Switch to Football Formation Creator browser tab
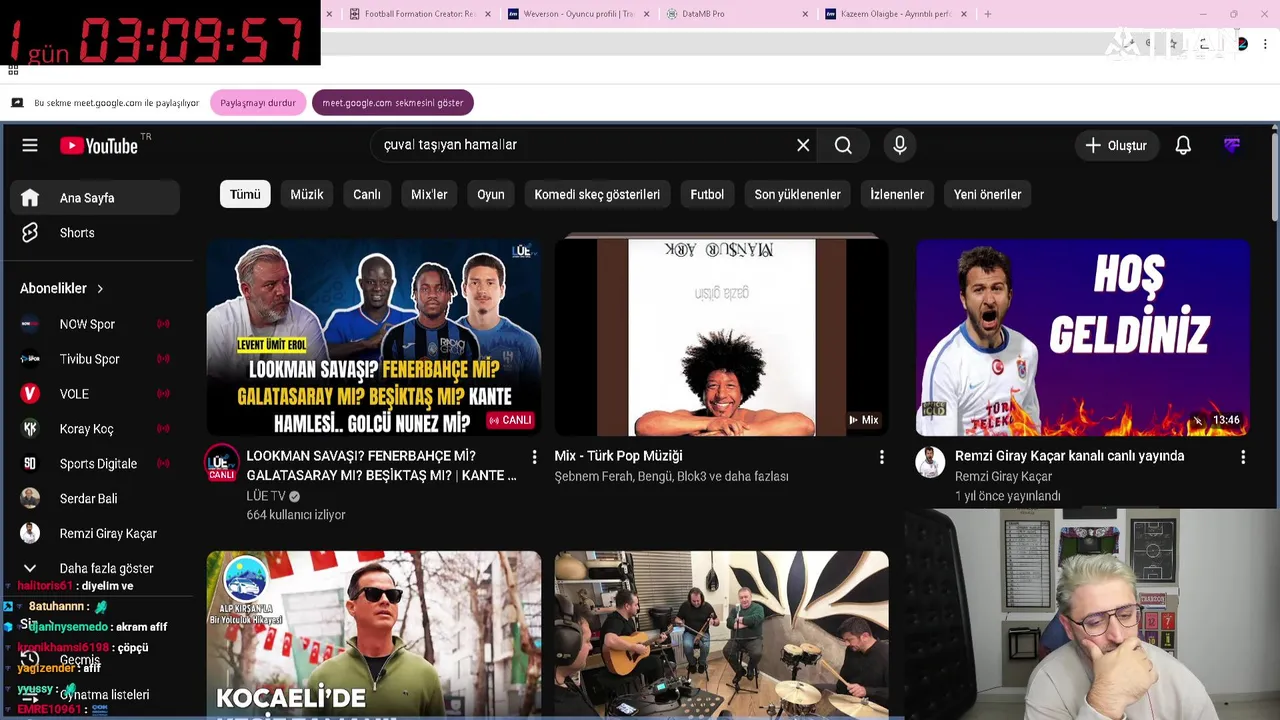The height and width of the screenshot is (720, 1280). [419, 14]
